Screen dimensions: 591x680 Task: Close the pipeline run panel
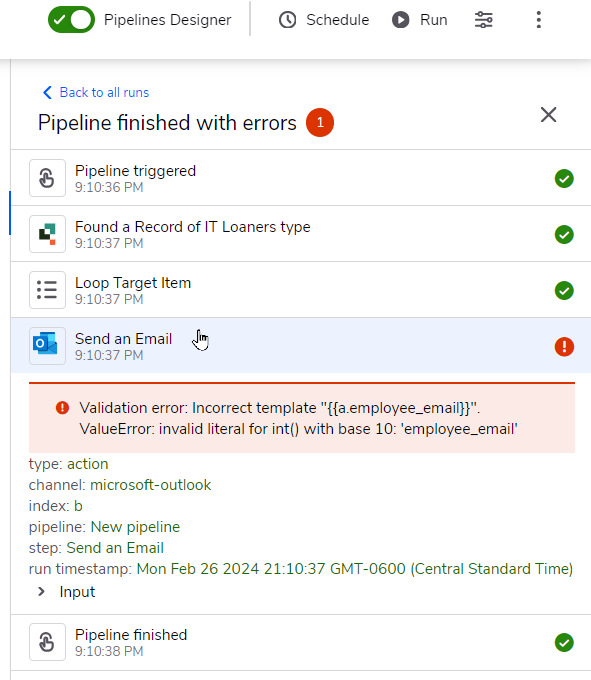[549, 115]
